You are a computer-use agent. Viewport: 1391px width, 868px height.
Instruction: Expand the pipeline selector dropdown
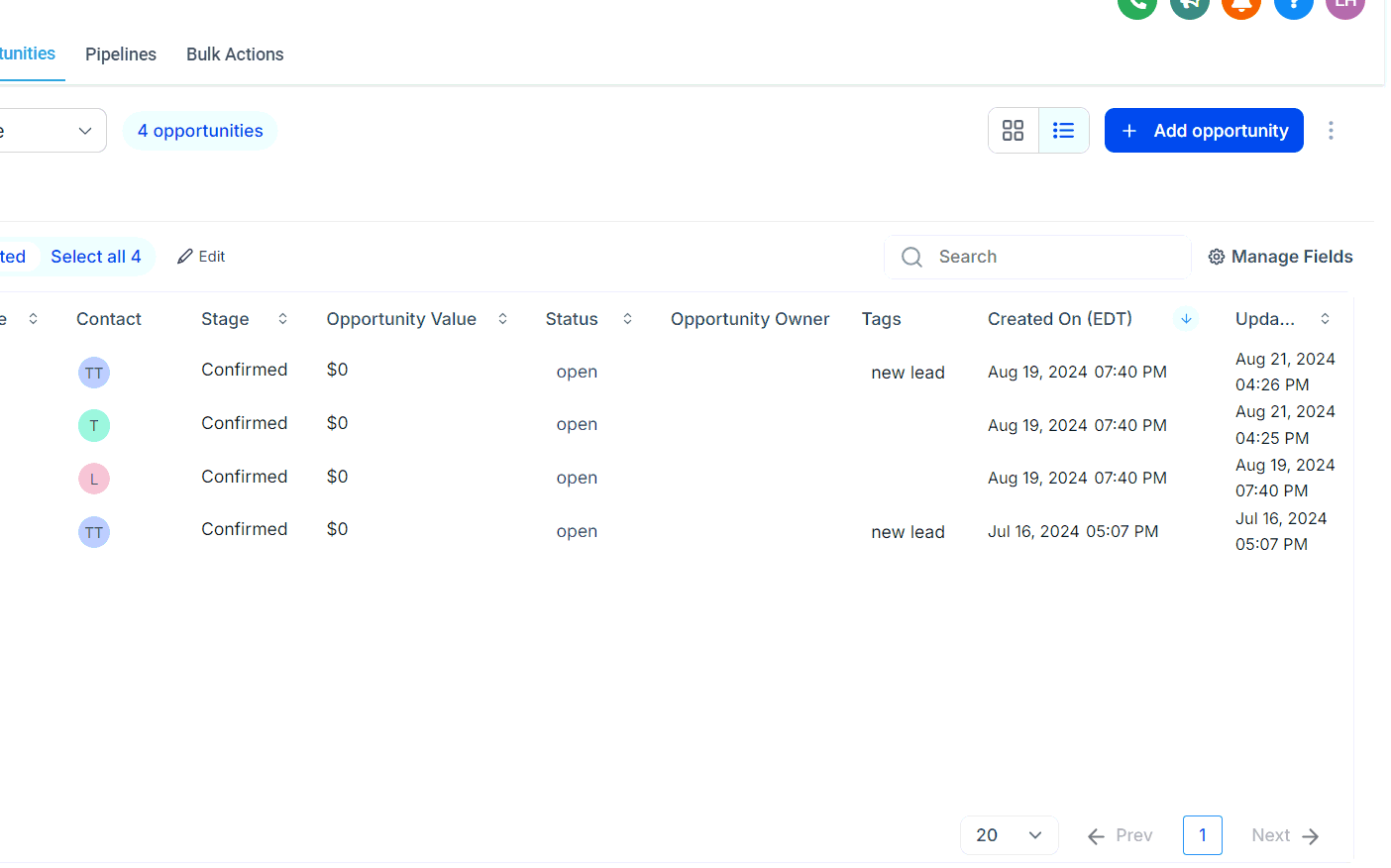(84, 131)
